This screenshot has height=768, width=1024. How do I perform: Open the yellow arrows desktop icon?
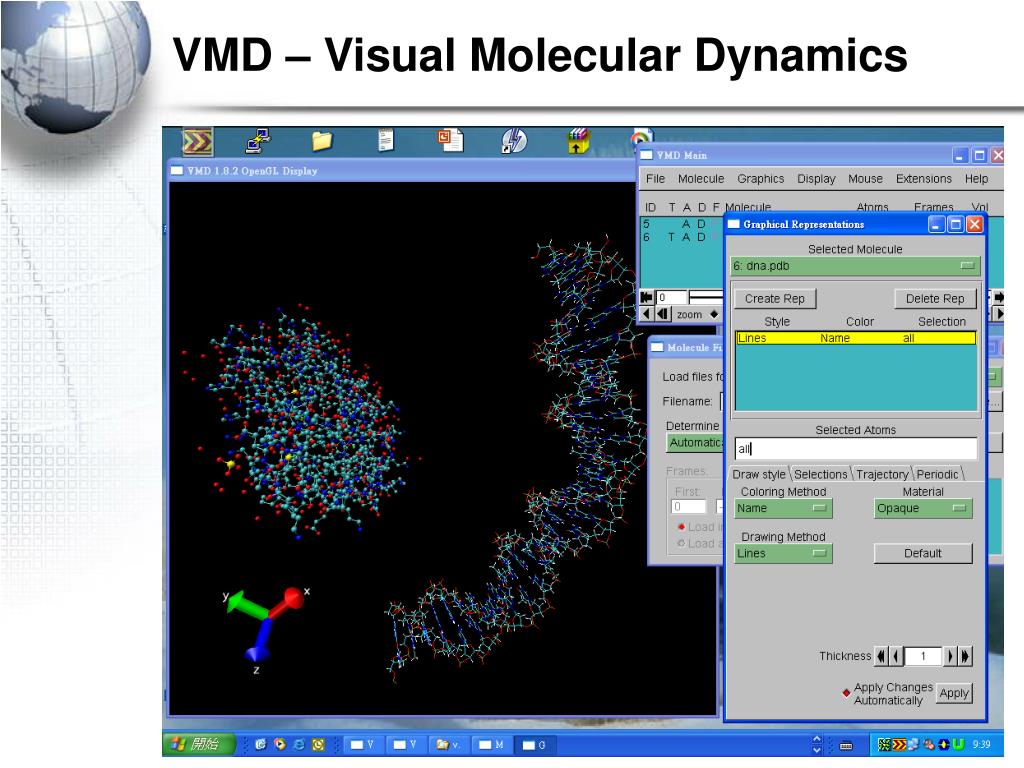click(197, 141)
